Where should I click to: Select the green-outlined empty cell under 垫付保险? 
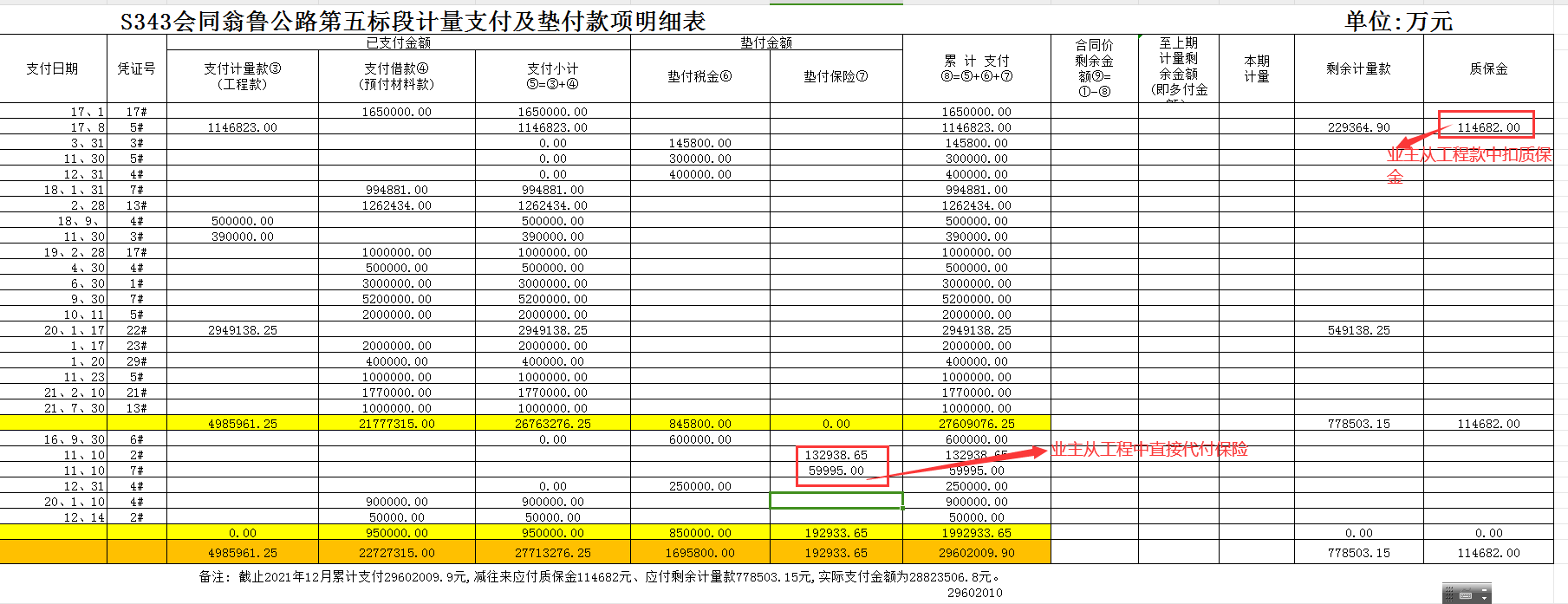[836, 501]
